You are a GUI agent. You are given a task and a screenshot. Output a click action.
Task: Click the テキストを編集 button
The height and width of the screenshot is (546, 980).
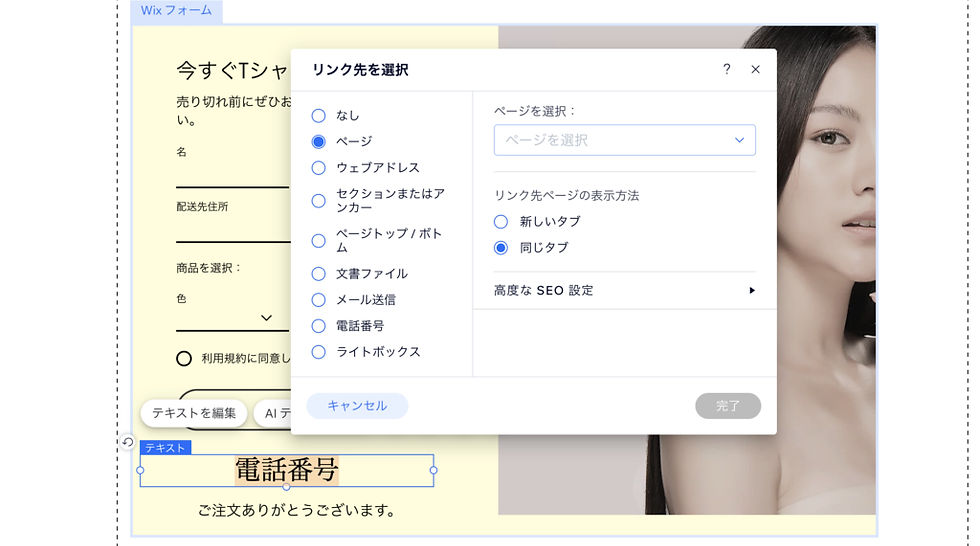click(194, 413)
